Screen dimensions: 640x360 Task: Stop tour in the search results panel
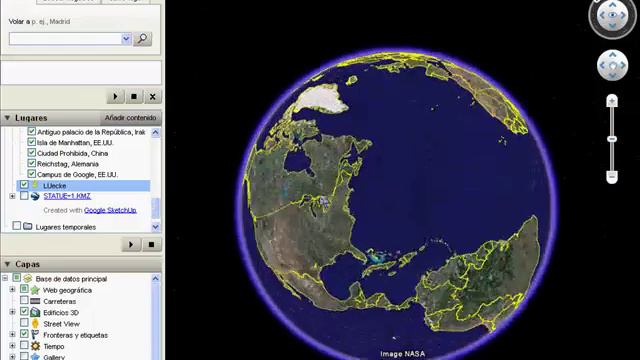(134, 97)
